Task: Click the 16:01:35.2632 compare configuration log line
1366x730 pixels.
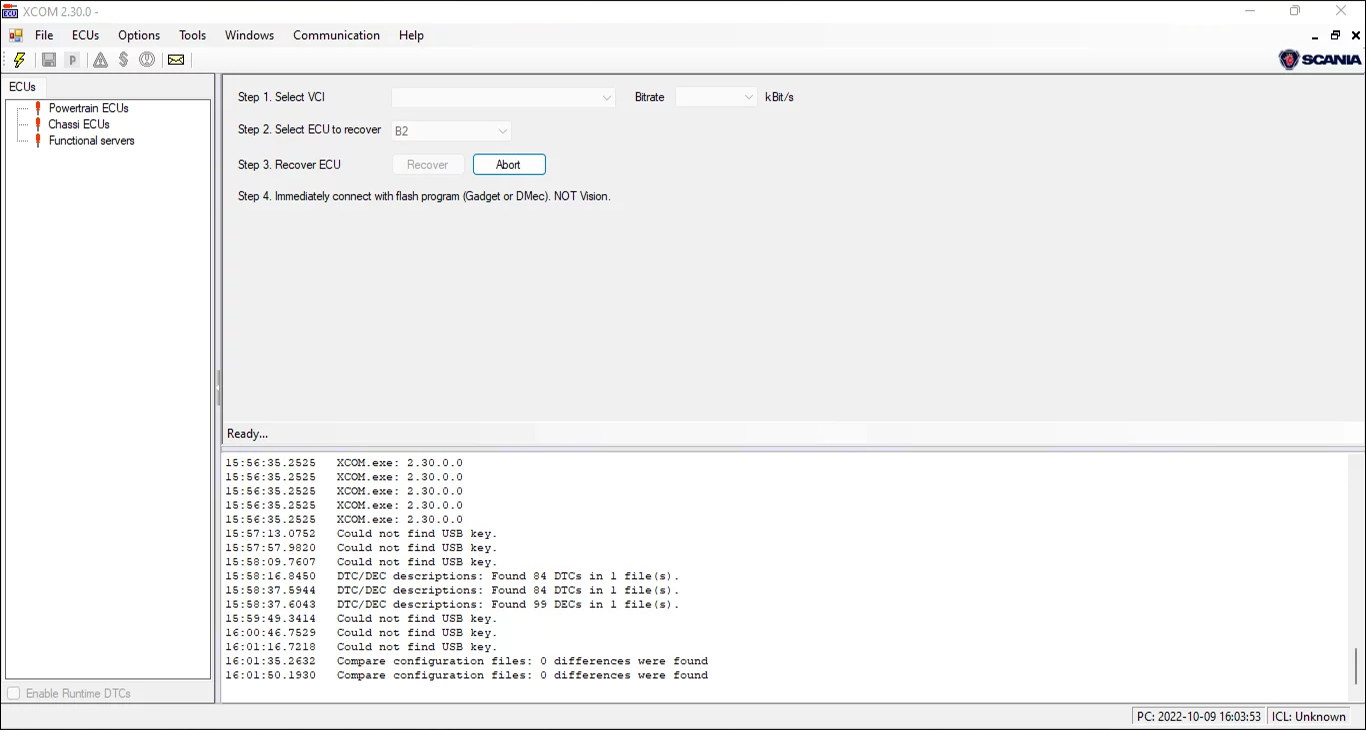Action: (x=467, y=661)
